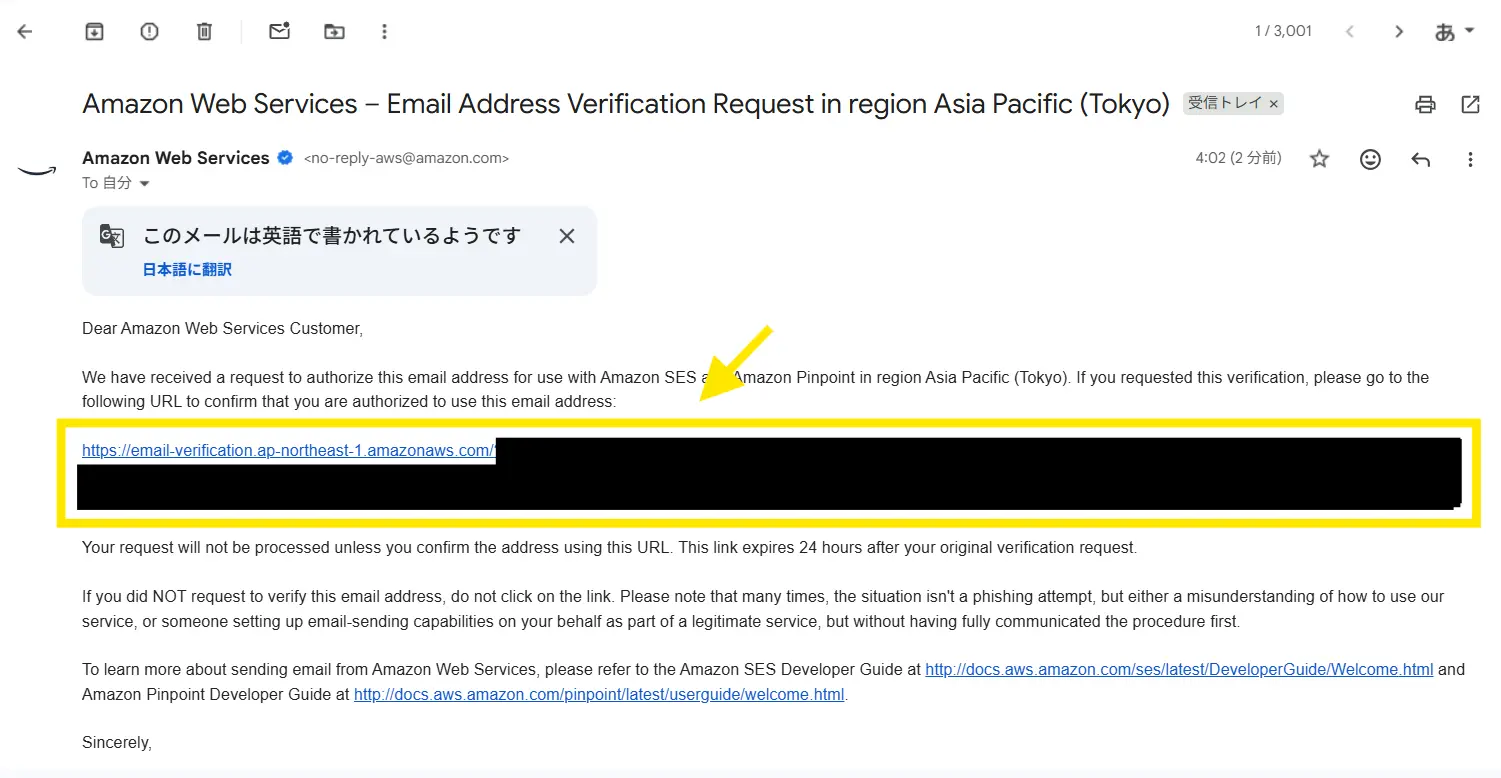Report this email as spam

[x=149, y=32]
